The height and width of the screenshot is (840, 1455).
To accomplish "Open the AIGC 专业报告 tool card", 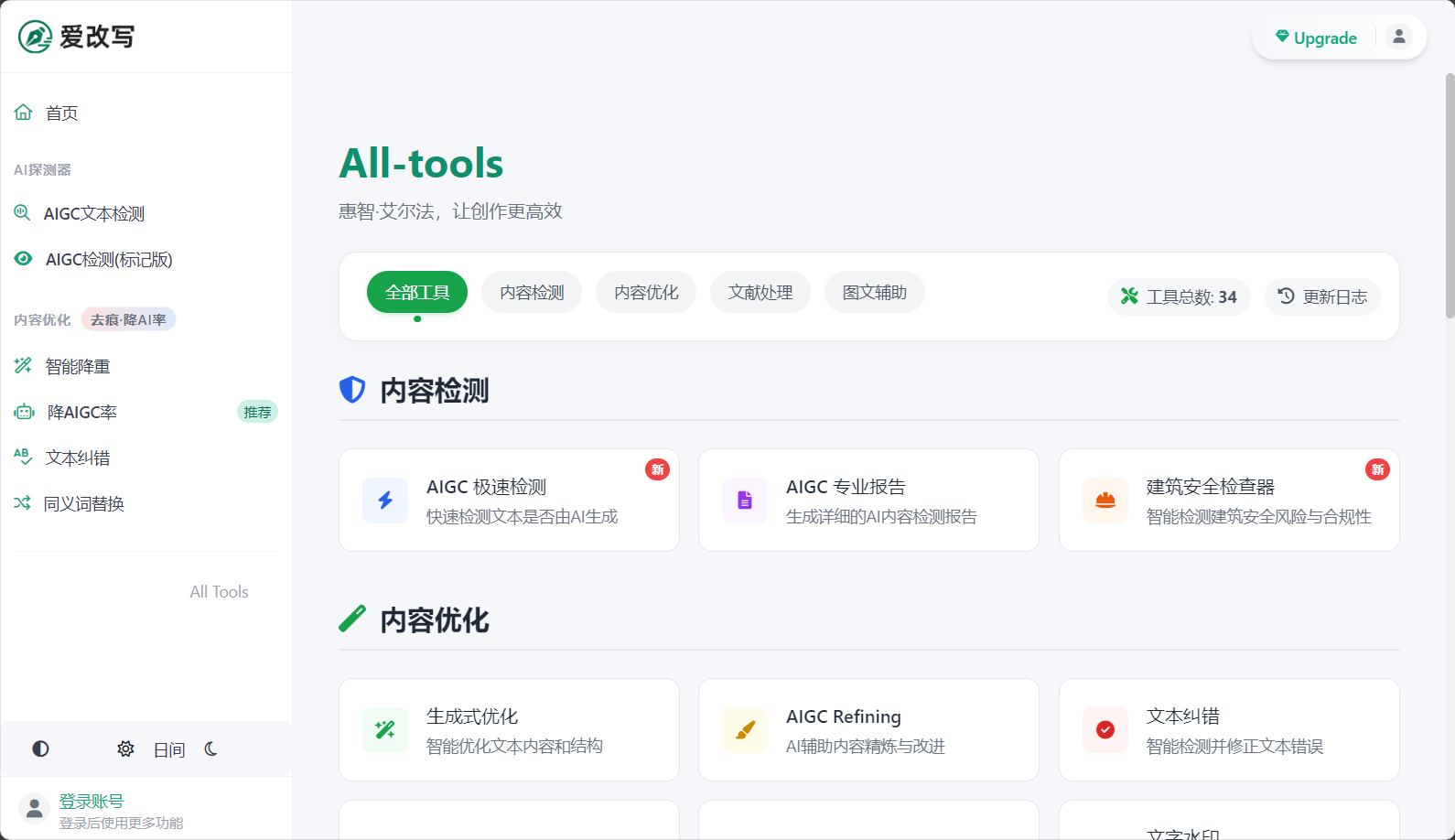I will click(x=868, y=500).
